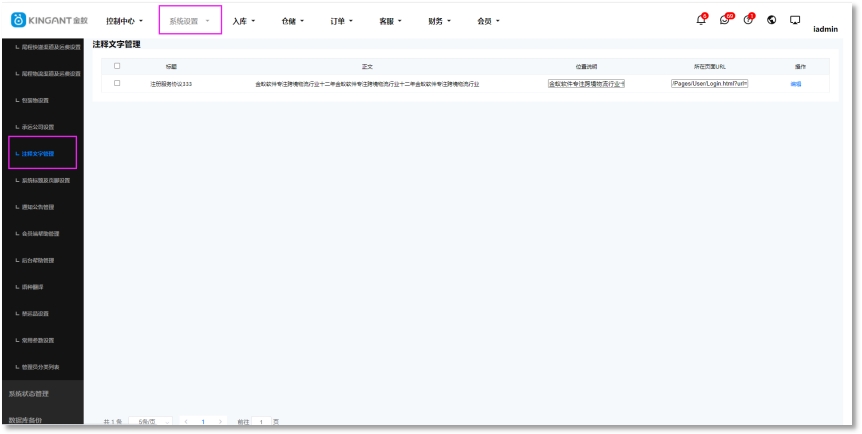Toggle the select-all checkbox in table header
Viewport: 862px width, 434px height.
tap(117, 66)
